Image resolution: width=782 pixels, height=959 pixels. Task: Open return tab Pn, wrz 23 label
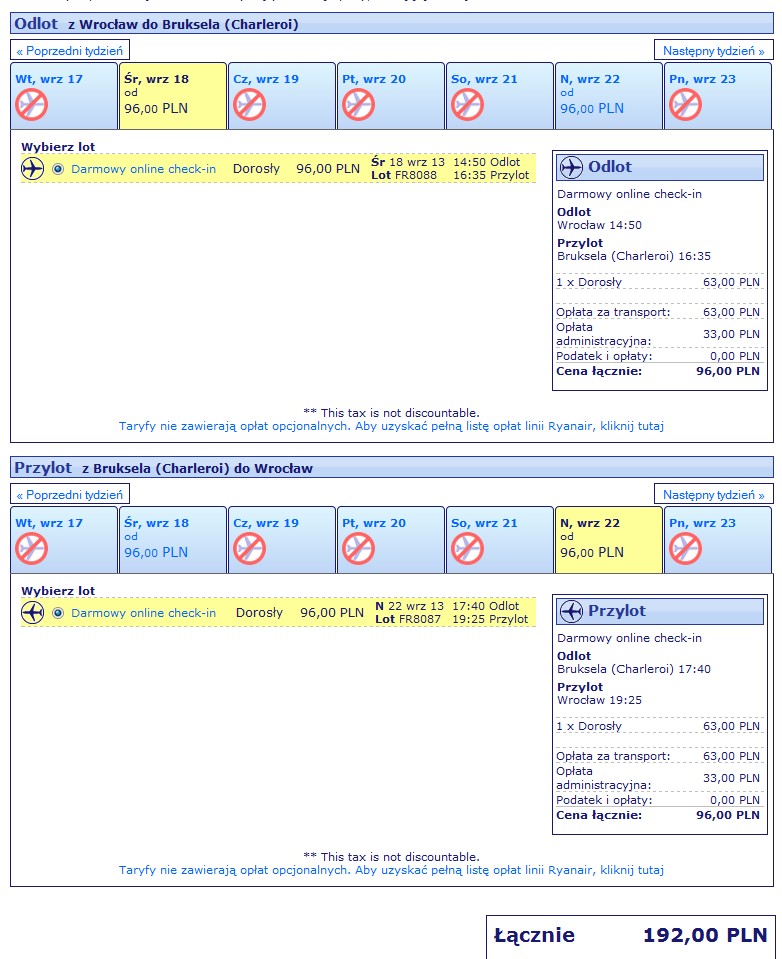pyautogui.click(x=702, y=523)
